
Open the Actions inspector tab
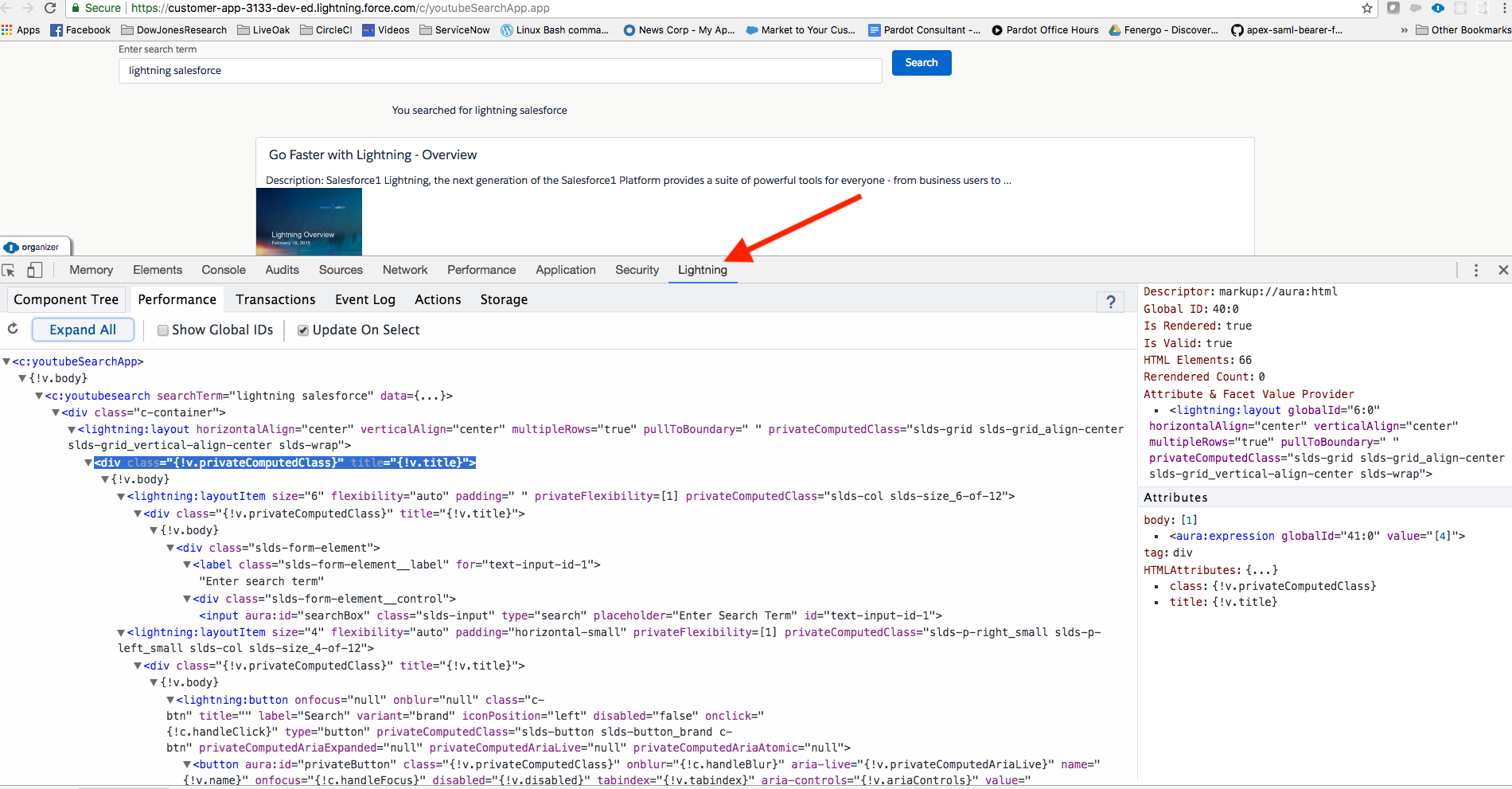pos(438,299)
